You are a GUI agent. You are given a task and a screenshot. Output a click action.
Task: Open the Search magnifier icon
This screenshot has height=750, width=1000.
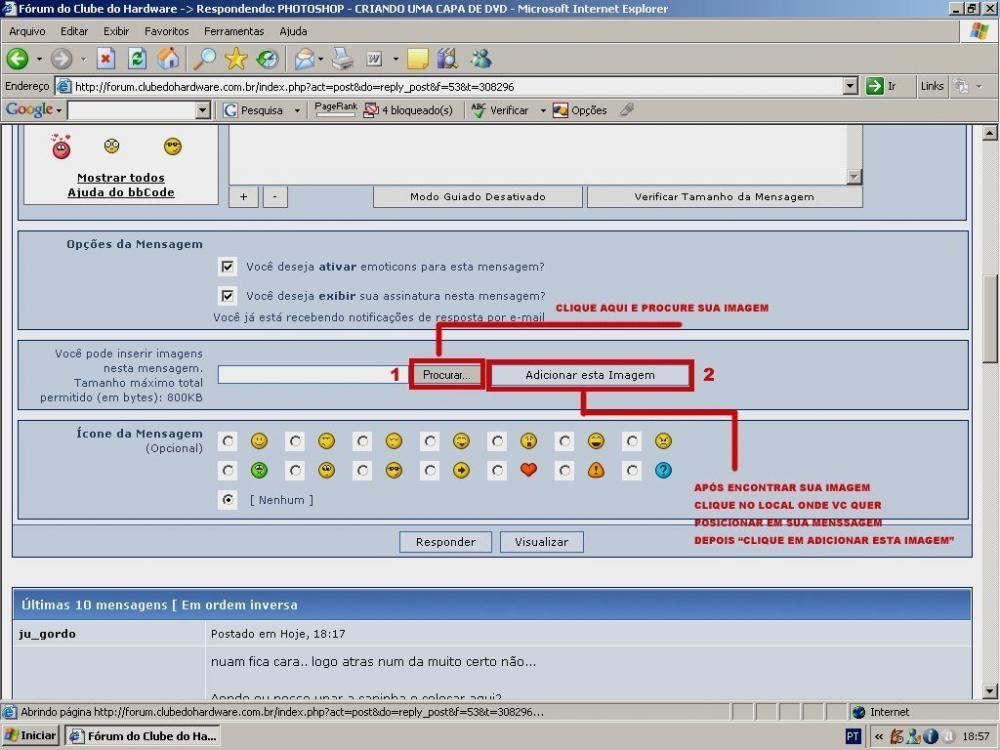(x=204, y=59)
